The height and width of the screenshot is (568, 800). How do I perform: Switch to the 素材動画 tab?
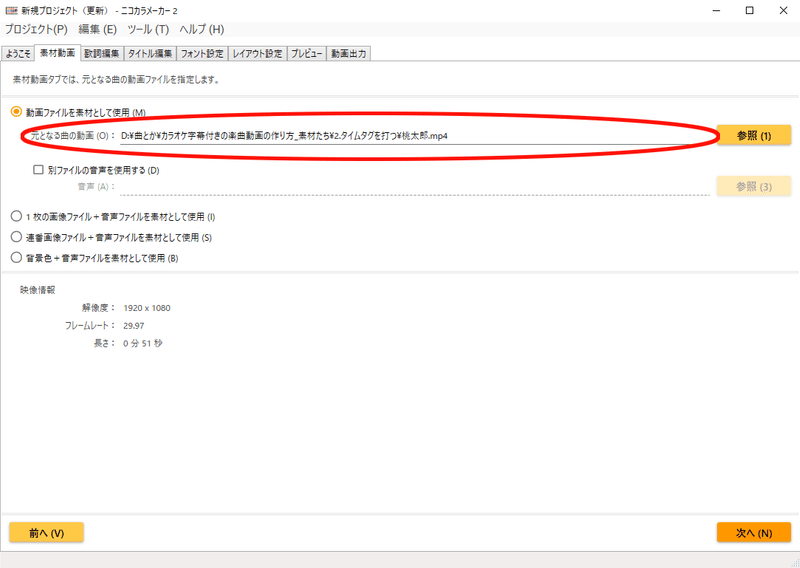pos(57,53)
